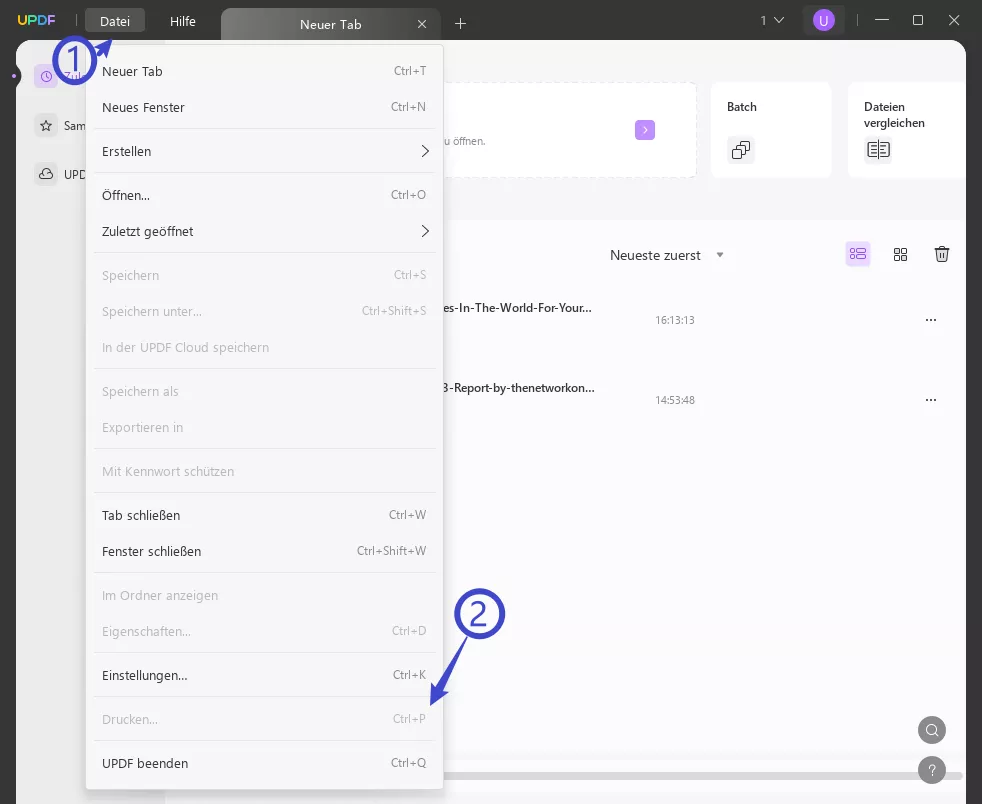
Task: Choose Tab schließen menu entry
Action: point(264,515)
